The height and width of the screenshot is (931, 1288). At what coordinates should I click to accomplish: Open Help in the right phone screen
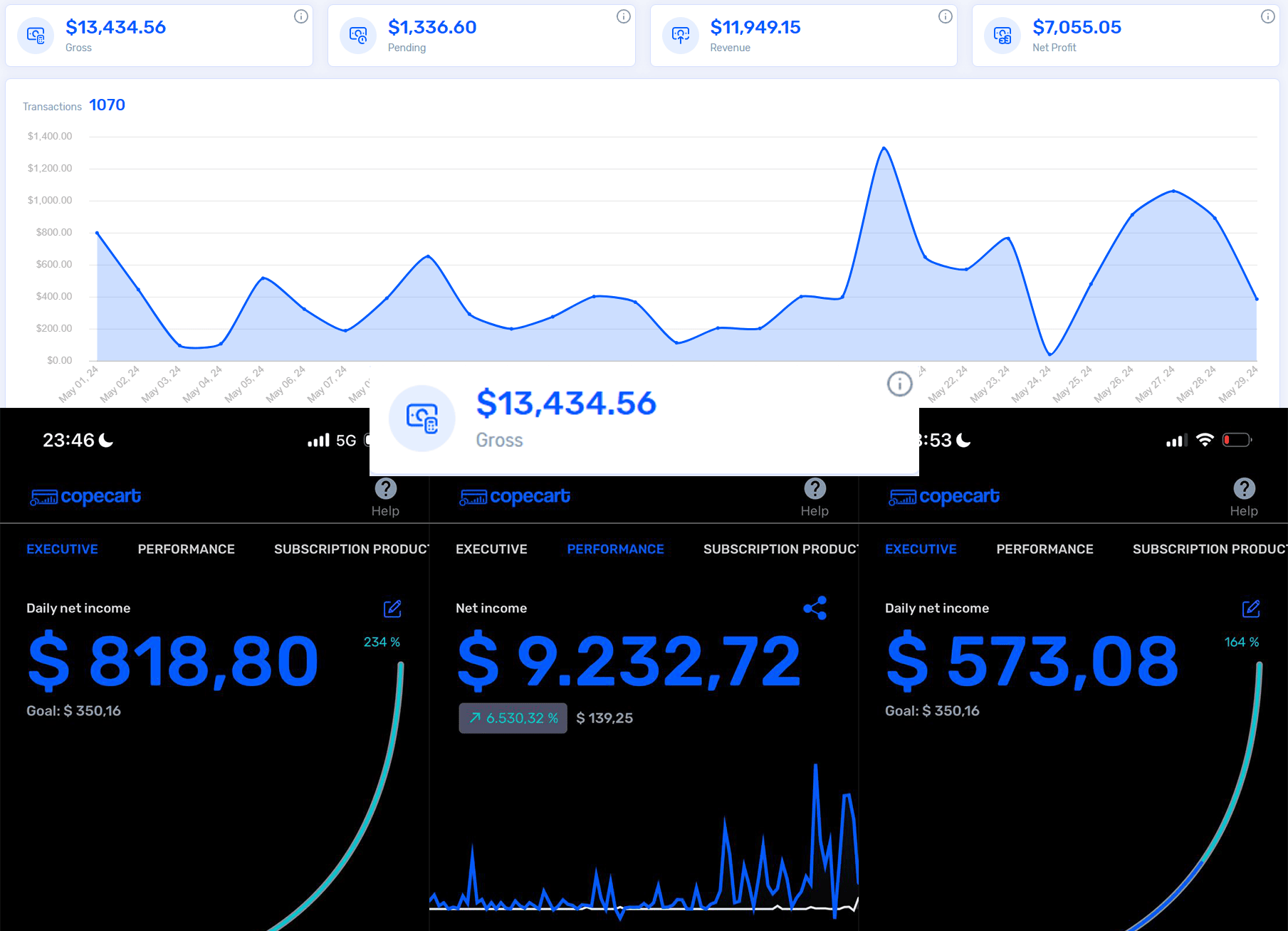(1244, 497)
